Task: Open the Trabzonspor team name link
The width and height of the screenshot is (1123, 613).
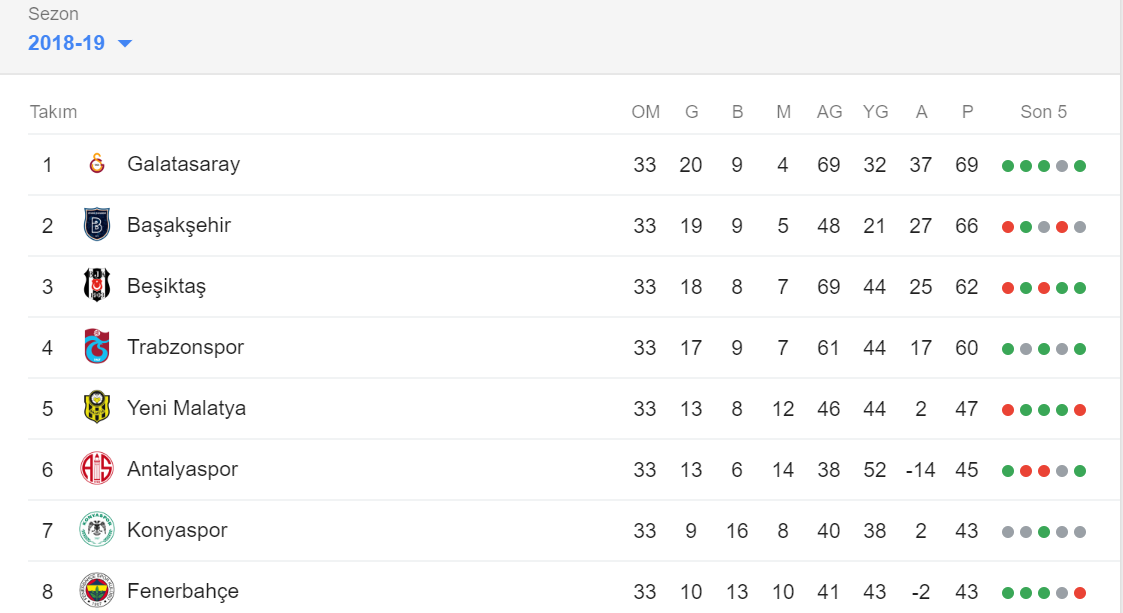Action: (185, 347)
